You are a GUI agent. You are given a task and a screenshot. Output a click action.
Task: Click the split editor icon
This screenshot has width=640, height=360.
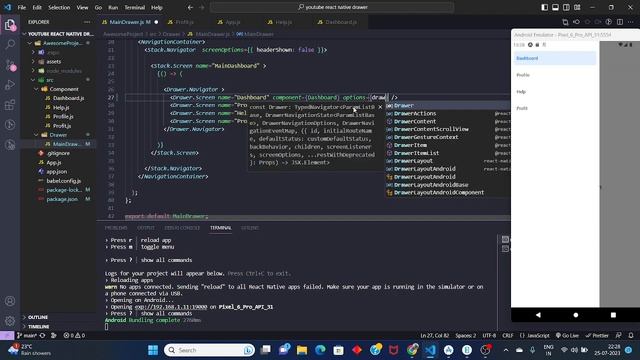(620, 22)
